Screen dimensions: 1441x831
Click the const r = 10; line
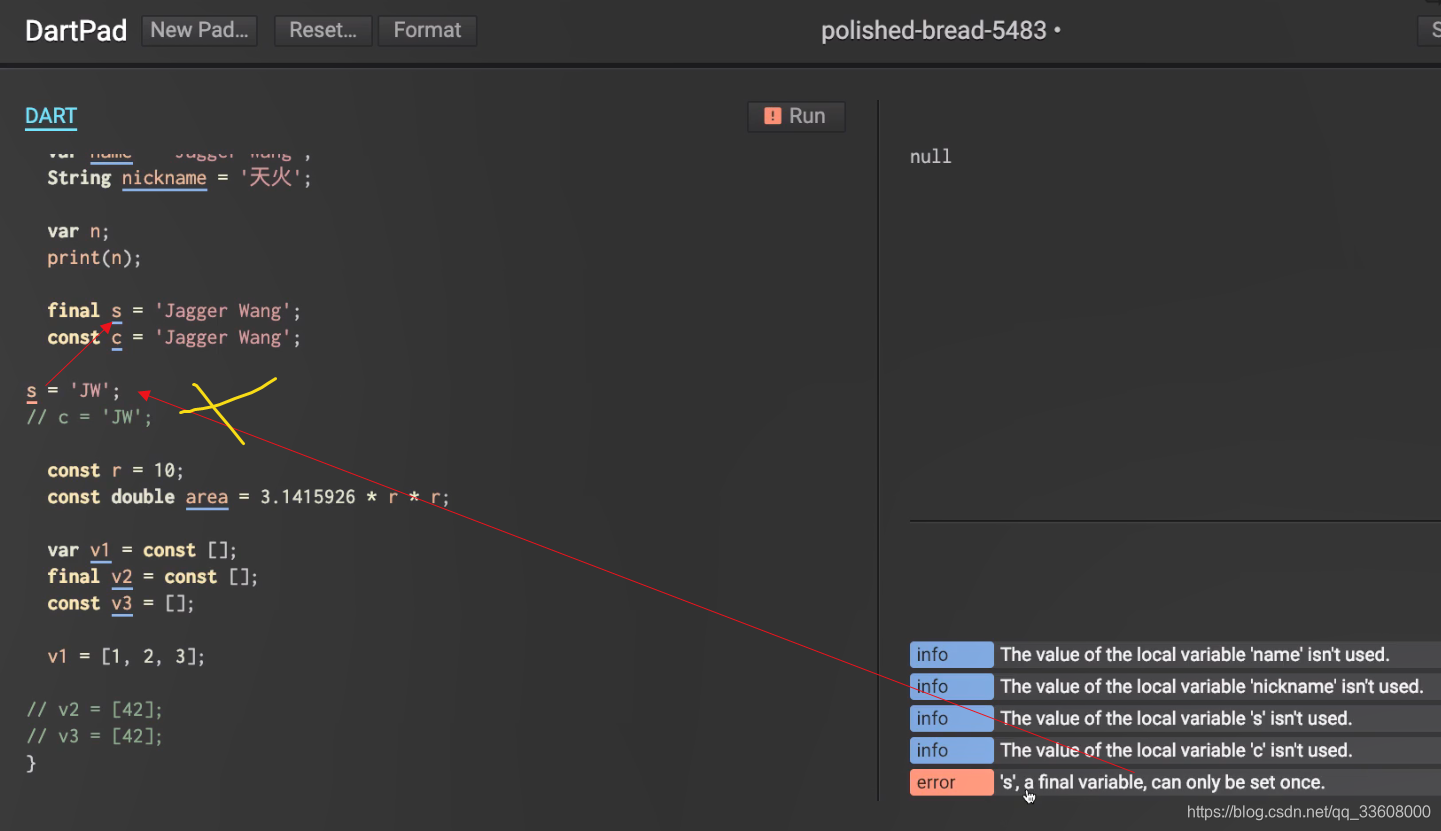[116, 470]
